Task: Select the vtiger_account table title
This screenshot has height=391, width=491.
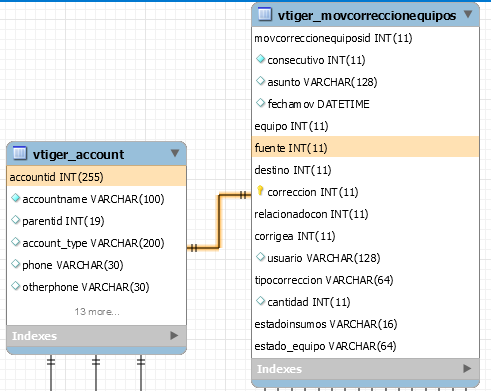Action: pos(79,154)
